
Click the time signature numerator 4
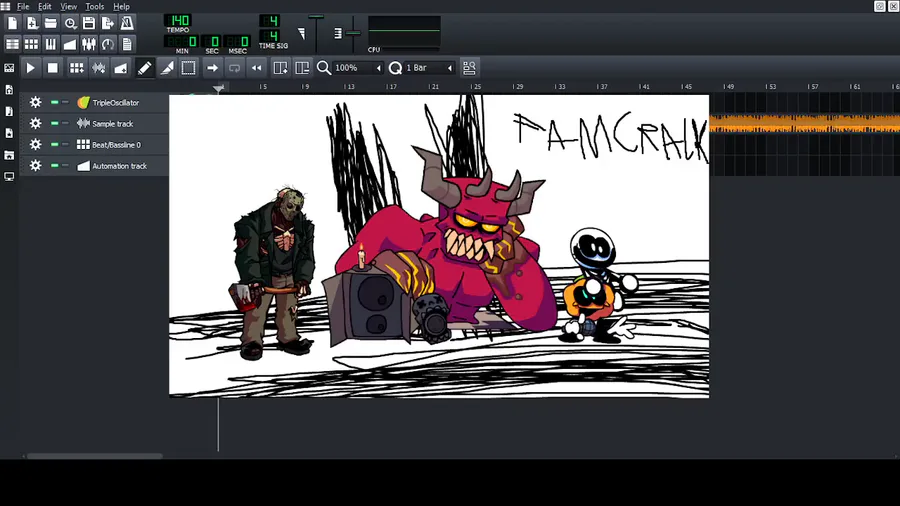pyautogui.click(x=270, y=21)
